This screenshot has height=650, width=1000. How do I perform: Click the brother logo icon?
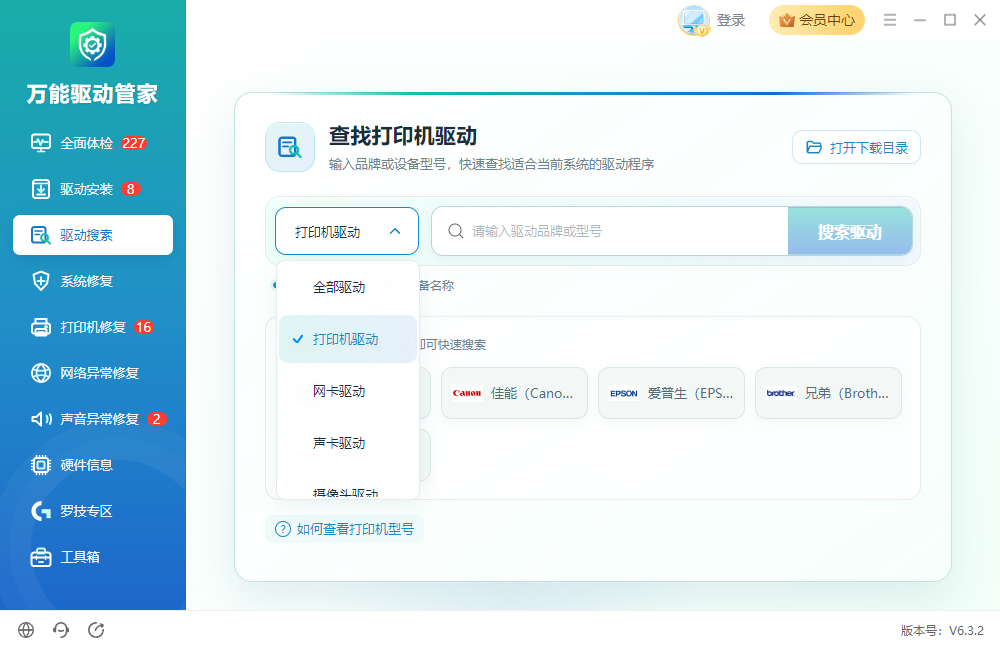pyautogui.click(x=780, y=393)
